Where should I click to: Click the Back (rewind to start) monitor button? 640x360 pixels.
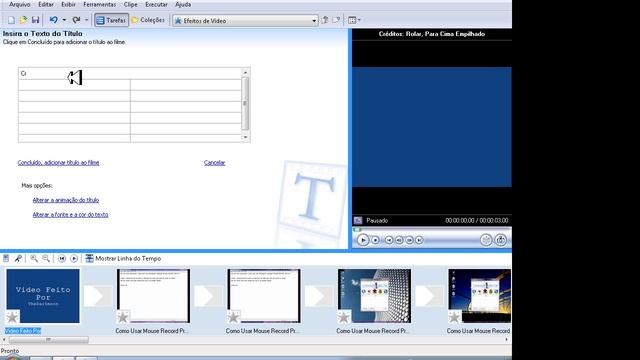click(x=389, y=240)
